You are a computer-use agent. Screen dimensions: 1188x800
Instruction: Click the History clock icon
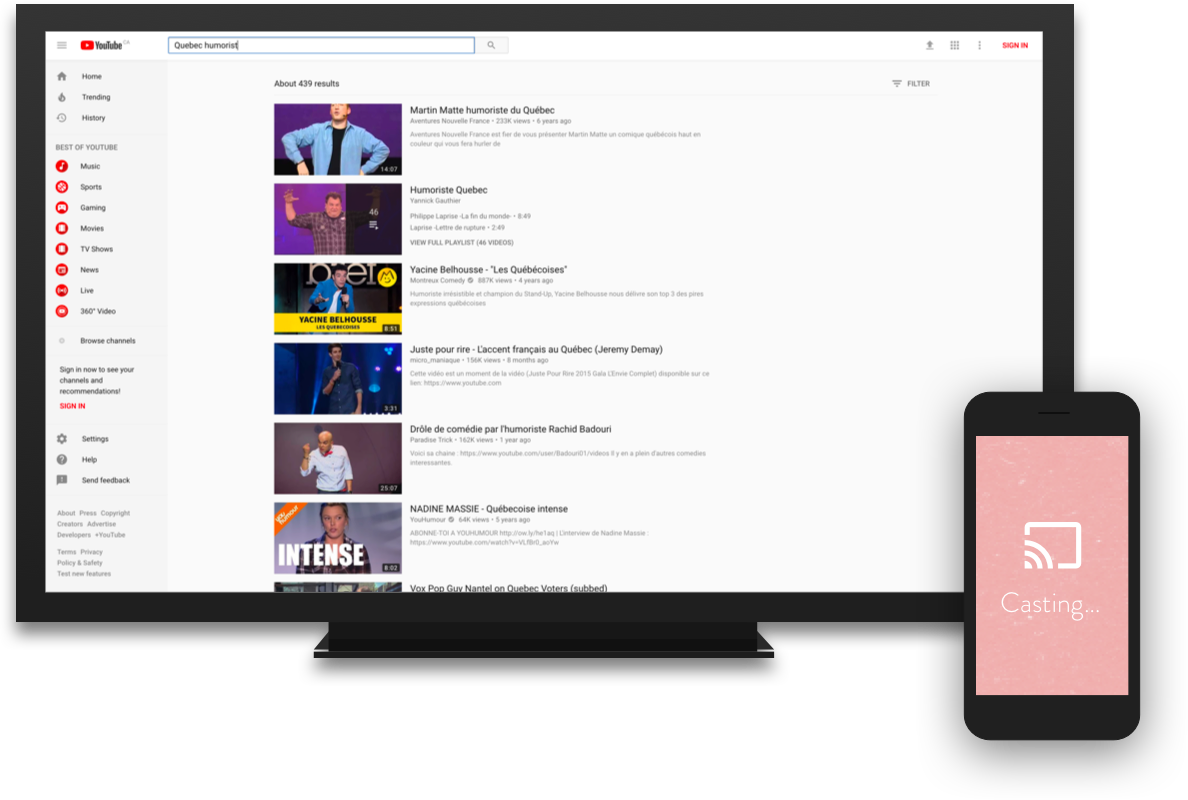[62, 118]
